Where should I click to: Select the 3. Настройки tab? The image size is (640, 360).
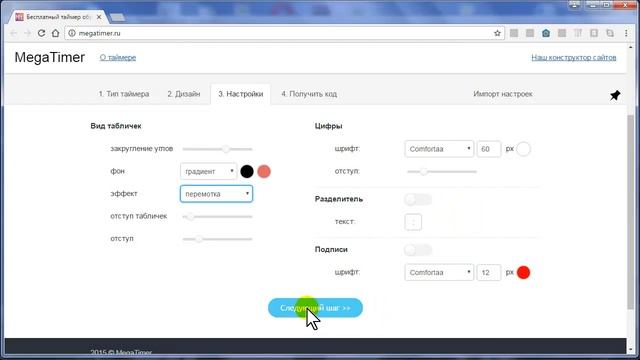pyautogui.click(x=241, y=94)
